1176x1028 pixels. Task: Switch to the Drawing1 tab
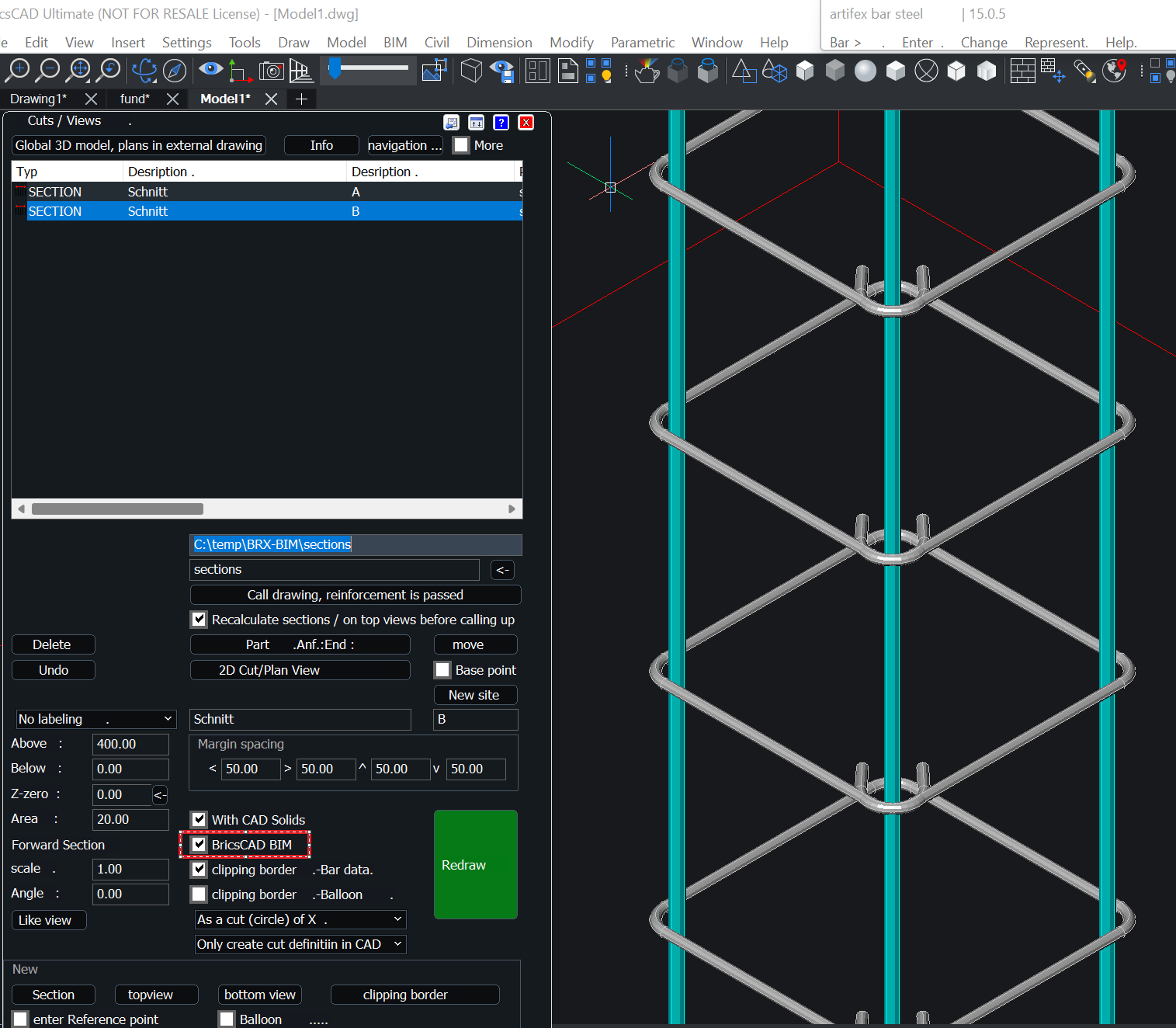point(38,99)
